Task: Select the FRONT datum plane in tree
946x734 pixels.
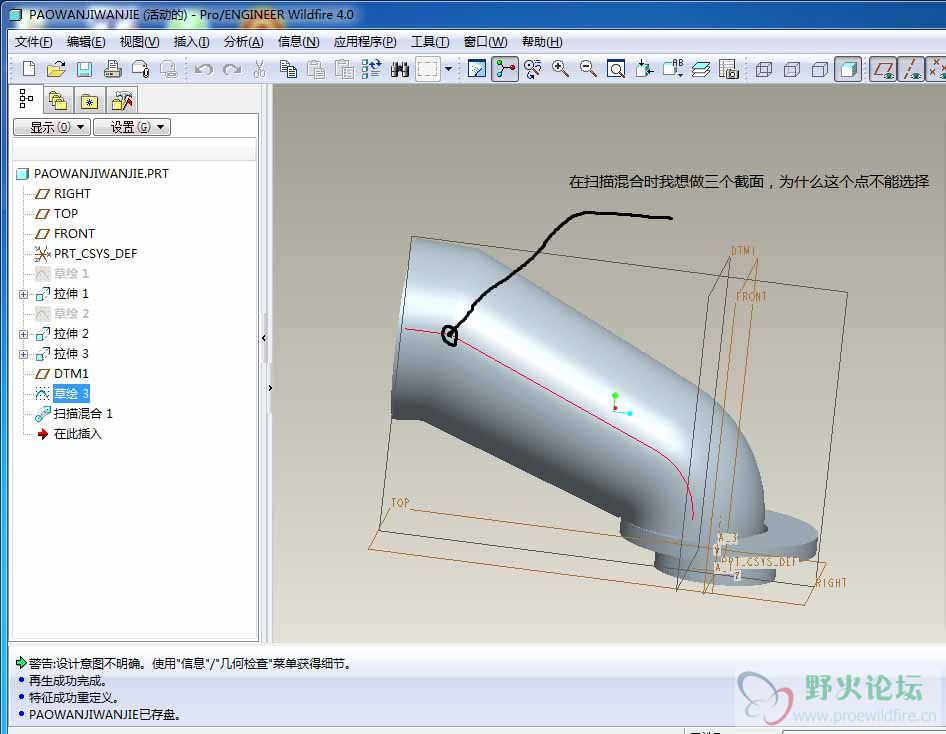Action: tap(74, 233)
